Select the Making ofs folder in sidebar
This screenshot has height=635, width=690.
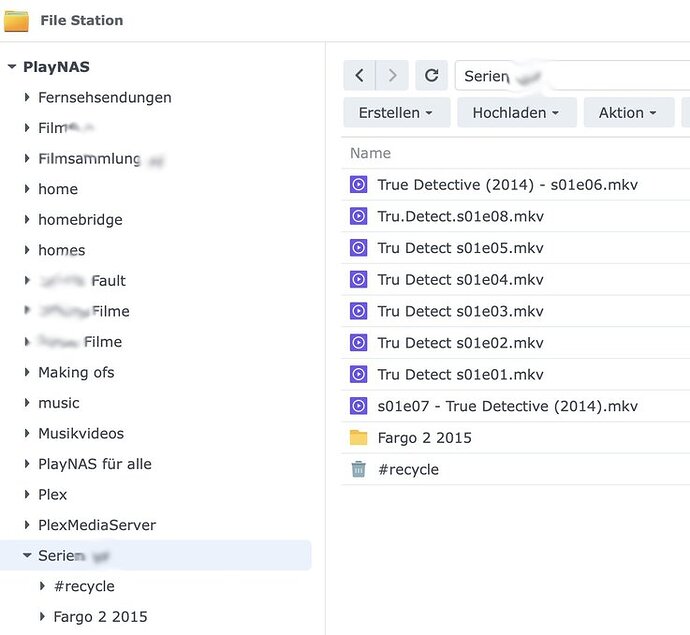pyautogui.click(x=76, y=372)
